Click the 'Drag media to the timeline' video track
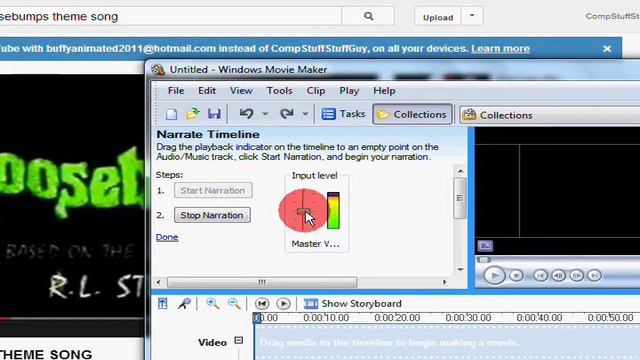Image resolution: width=640 pixels, height=360 pixels. [x=447, y=342]
